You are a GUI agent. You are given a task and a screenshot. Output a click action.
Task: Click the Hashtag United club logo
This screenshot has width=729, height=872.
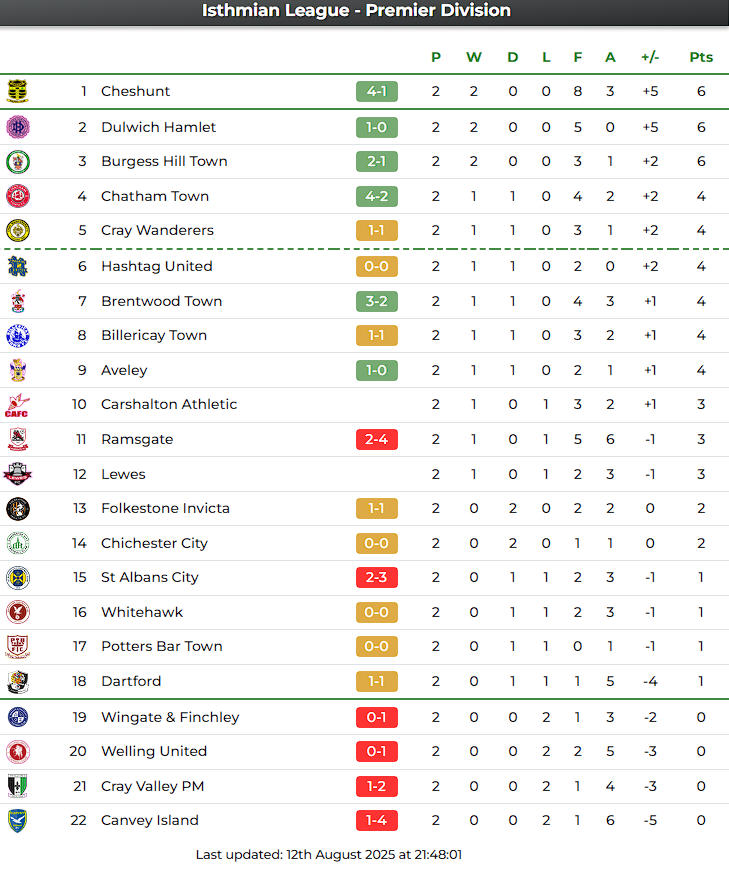(18, 266)
